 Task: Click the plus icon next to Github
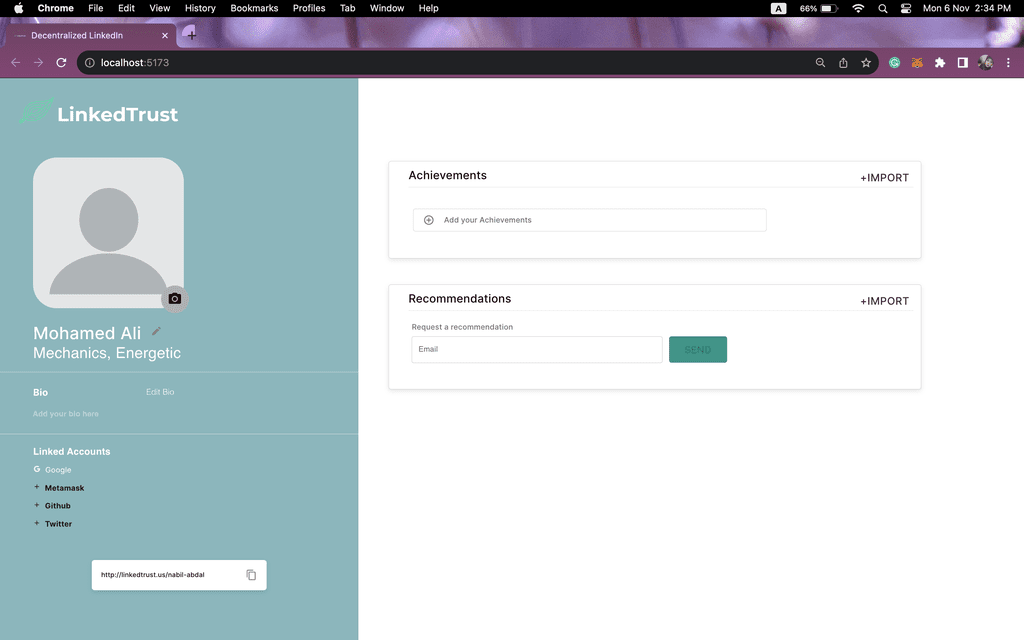click(37, 505)
